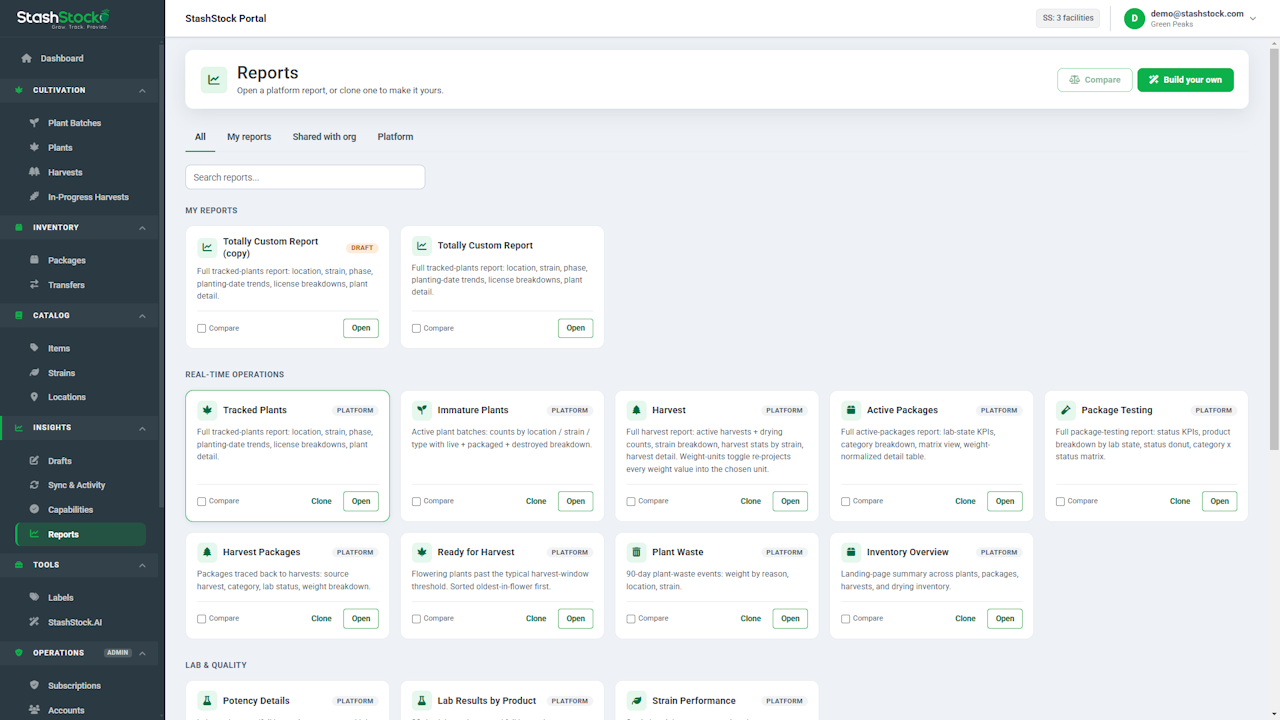The width and height of the screenshot is (1280, 720).
Task: Open the Shared with org tab
Action: tap(324, 137)
